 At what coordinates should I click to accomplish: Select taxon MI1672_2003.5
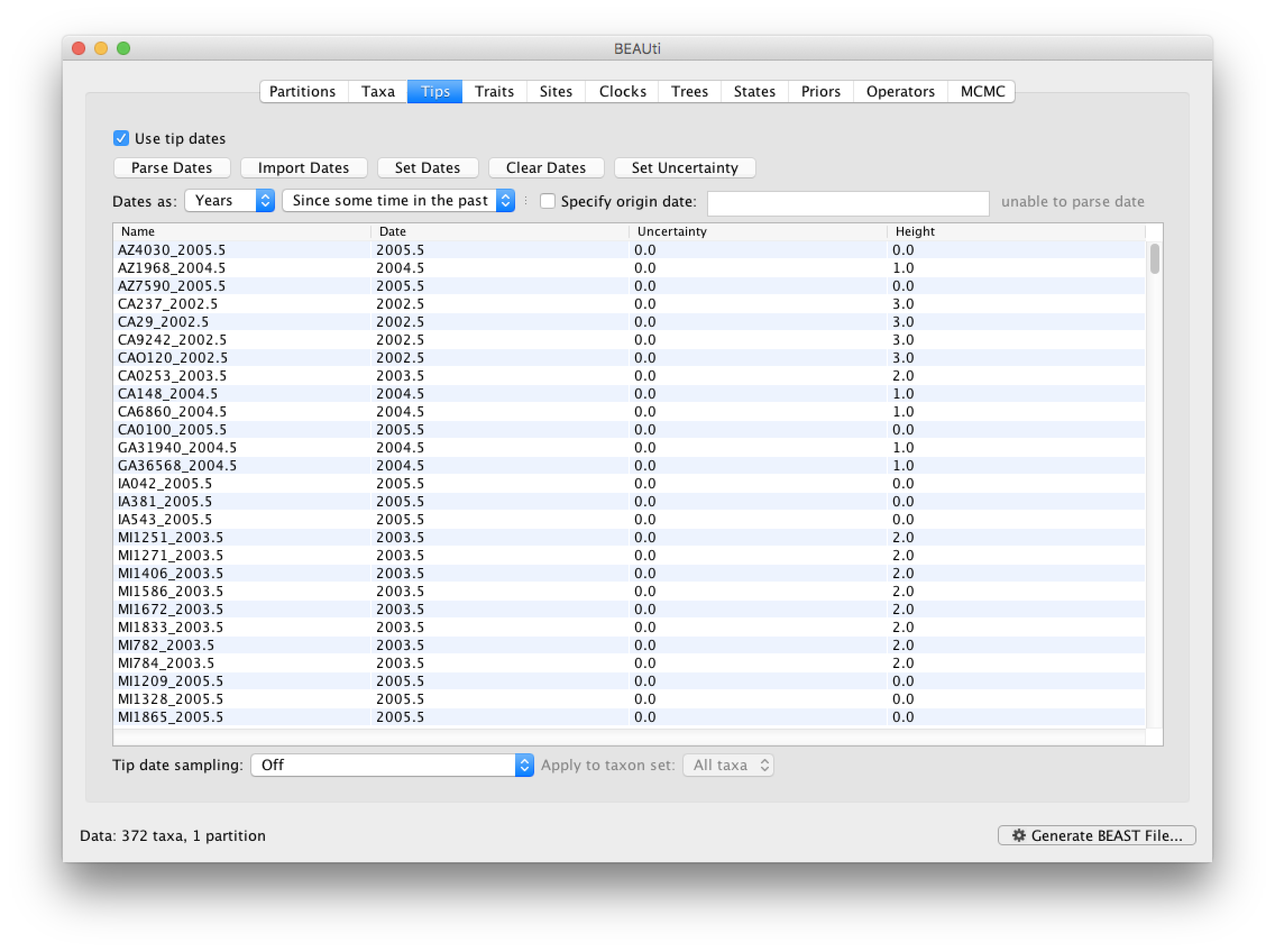click(171, 609)
